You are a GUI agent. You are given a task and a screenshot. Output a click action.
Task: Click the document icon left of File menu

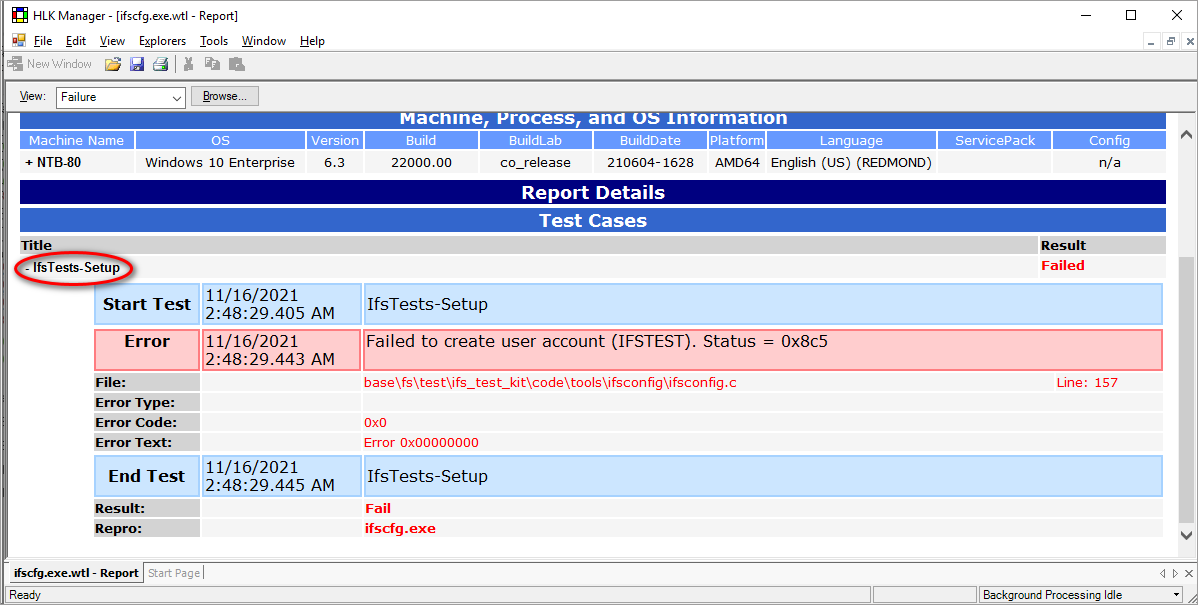(x=18, y=41)
